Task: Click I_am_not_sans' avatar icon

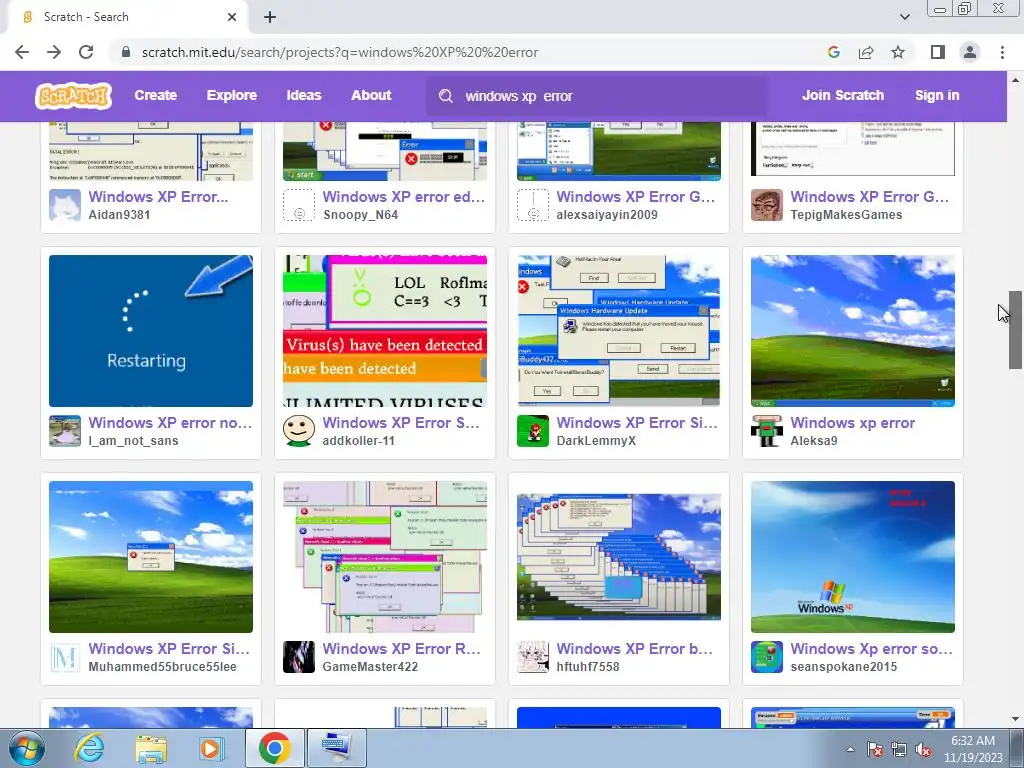Action: pos(65,431)
